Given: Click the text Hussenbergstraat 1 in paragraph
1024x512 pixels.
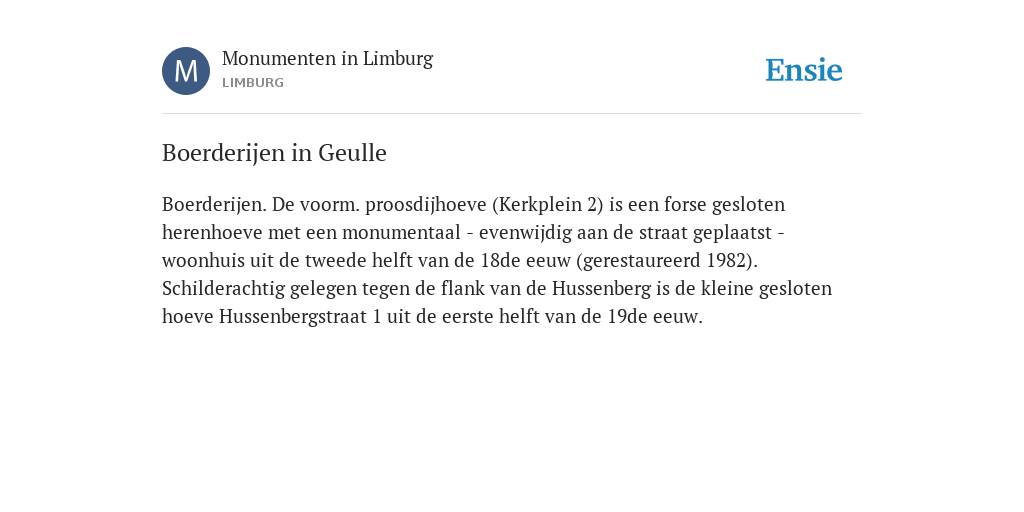Looking at the screenshot, I should point(300,317).
